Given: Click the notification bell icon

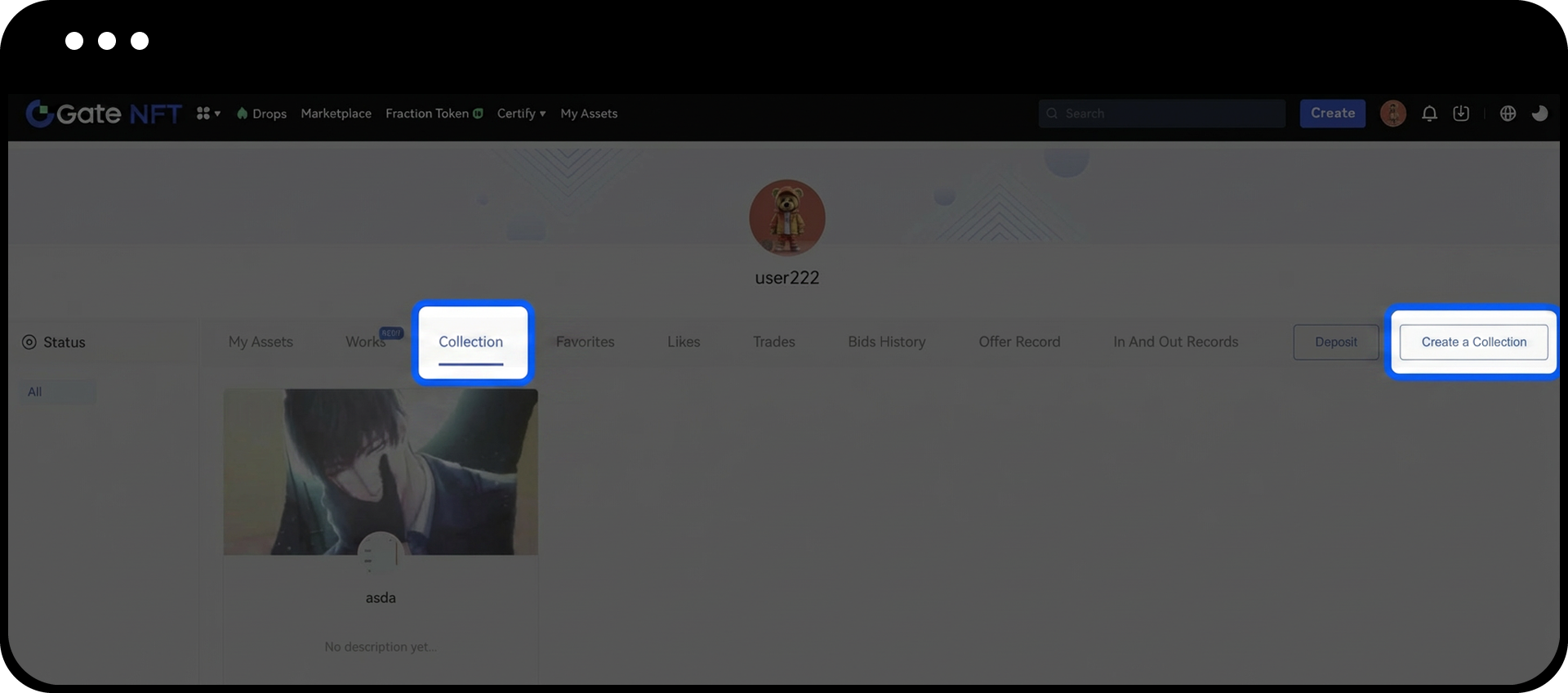Looking at the screenshot, I should click(1429, 114).
